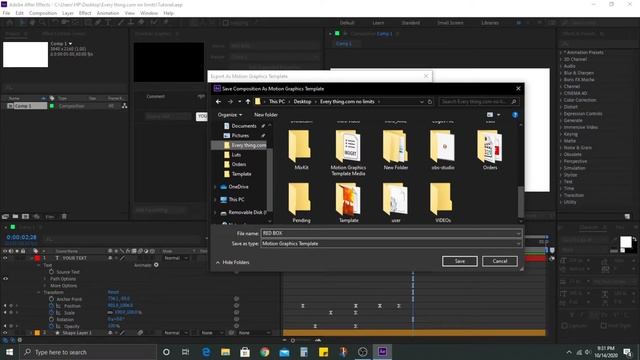Select Motion Graphics Template Media folder
Screen dimensions: 640x360
click(x=348, y=153)
